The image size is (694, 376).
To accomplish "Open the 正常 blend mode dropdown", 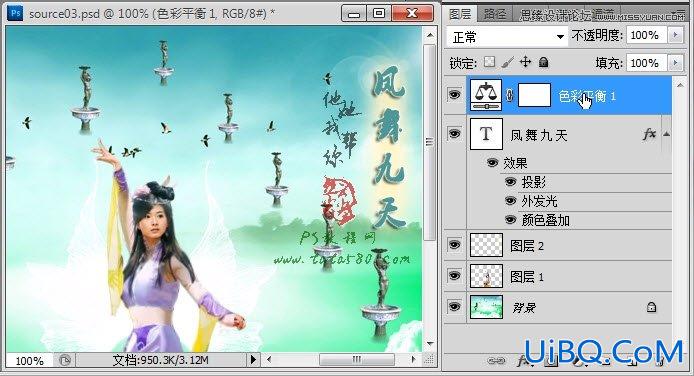I will [x=507, y=36].
